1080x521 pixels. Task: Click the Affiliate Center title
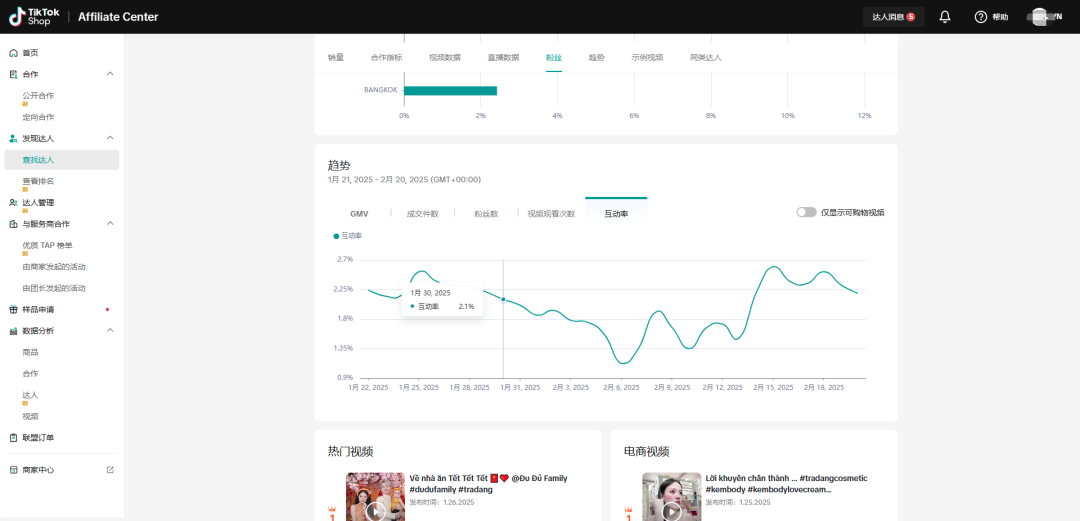118,17
